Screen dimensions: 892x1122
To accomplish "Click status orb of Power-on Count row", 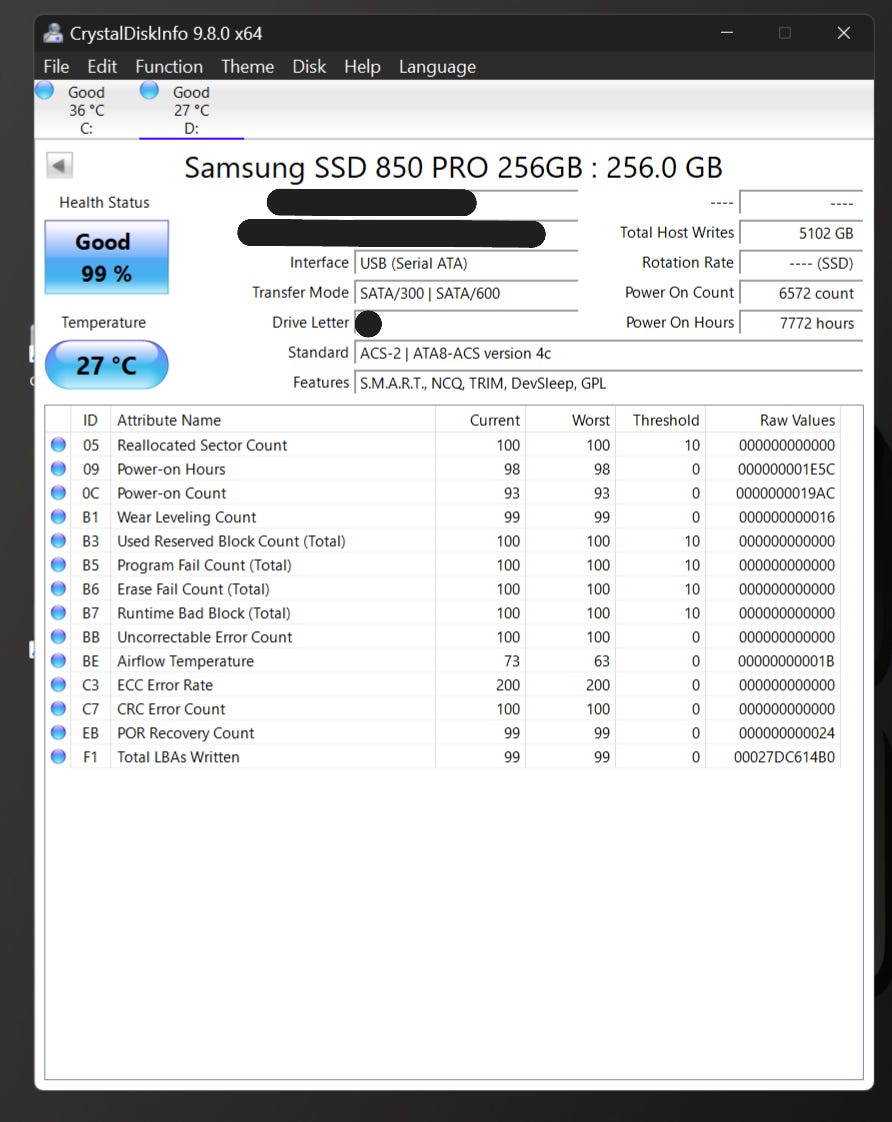I will (59, 492).
